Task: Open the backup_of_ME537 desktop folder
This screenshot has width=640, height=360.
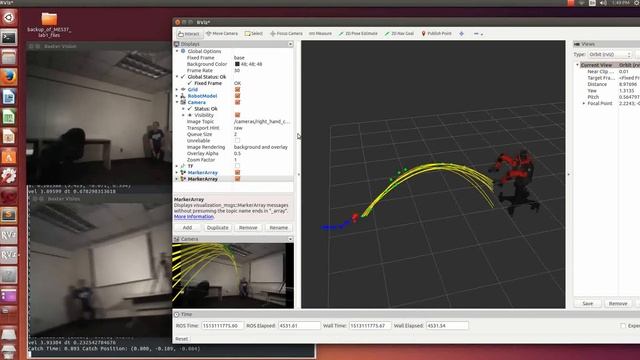Action: 49,24
